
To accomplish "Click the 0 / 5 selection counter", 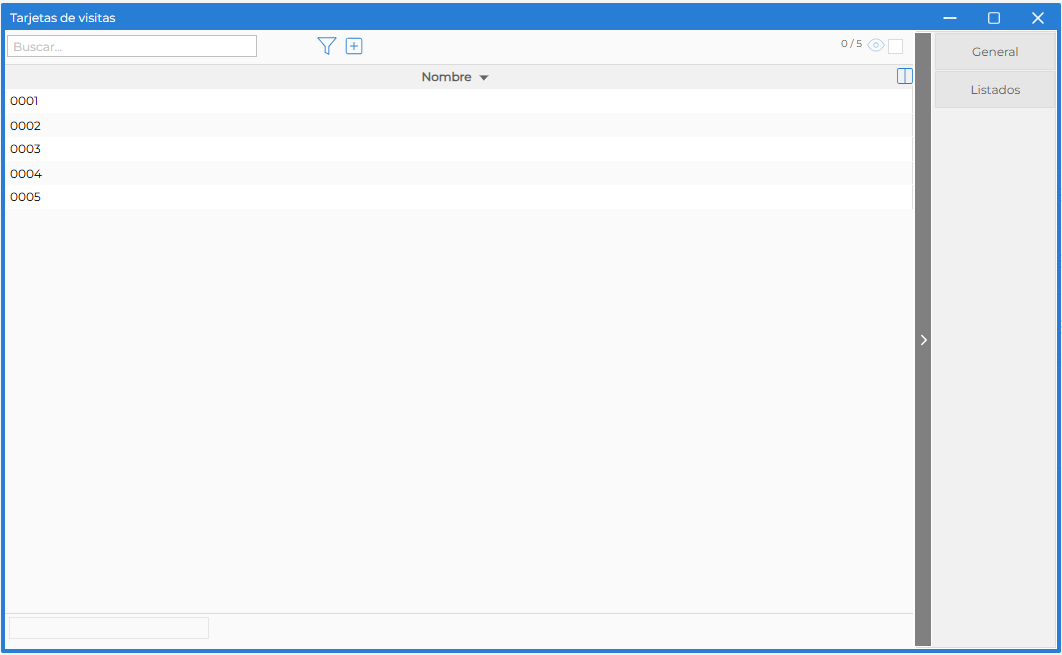I will coord(851,44).
